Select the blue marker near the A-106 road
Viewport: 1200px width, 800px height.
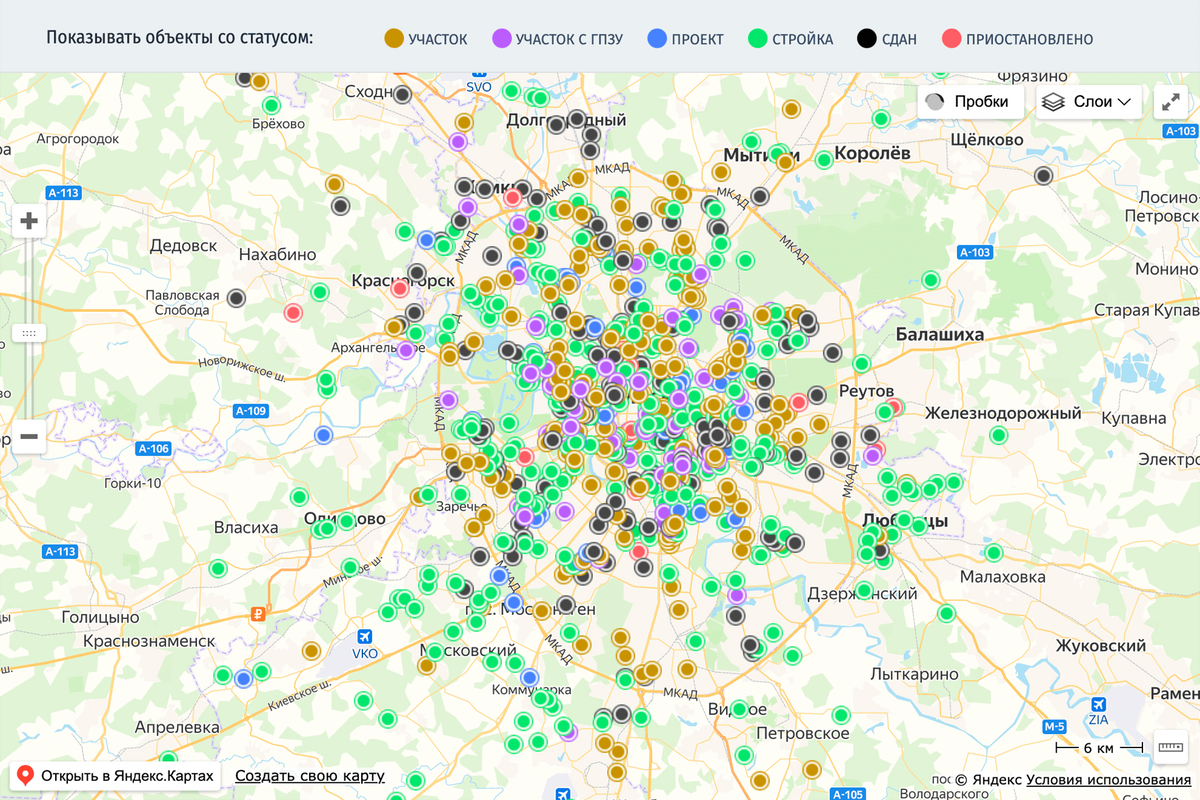pyautogui.click(x=323, y=435)
